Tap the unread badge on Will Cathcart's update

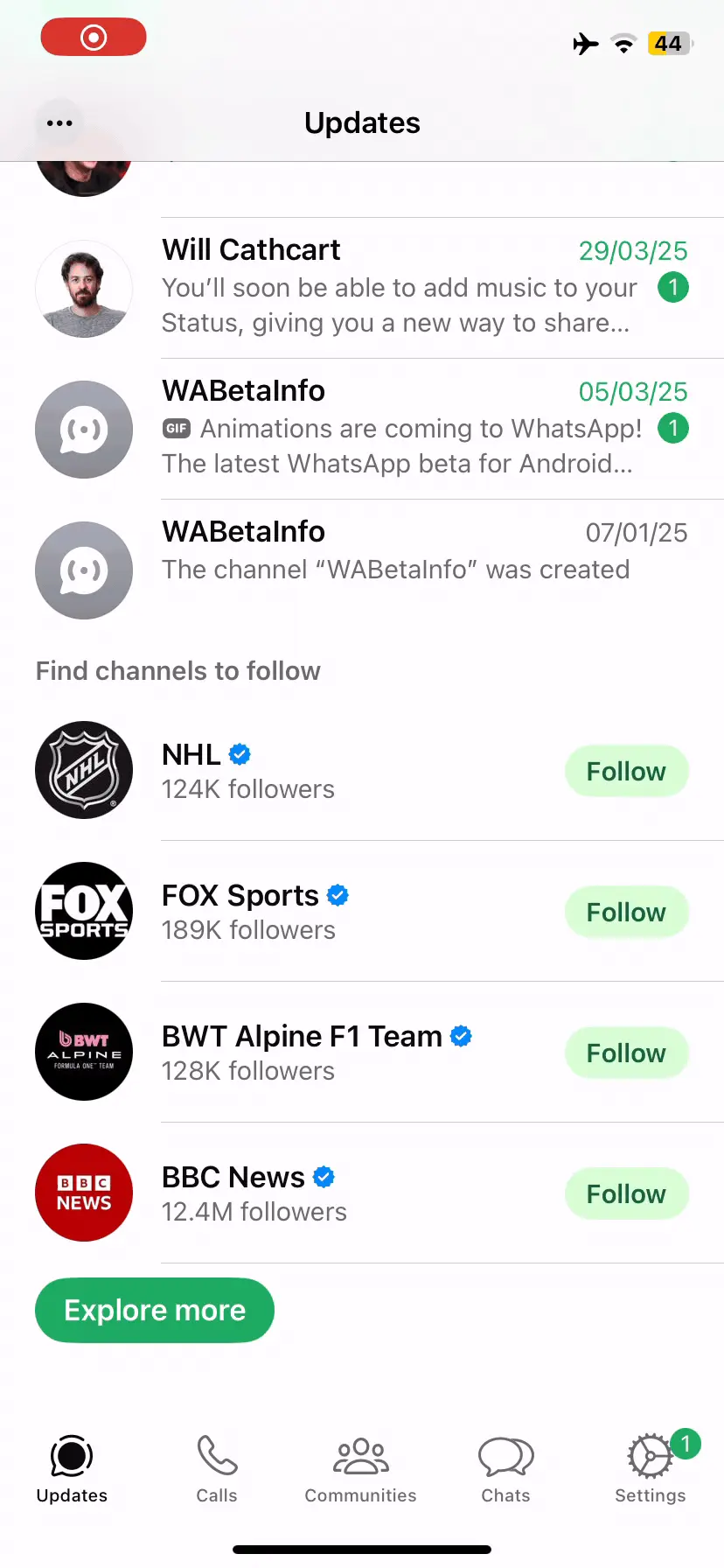point(673,287)
